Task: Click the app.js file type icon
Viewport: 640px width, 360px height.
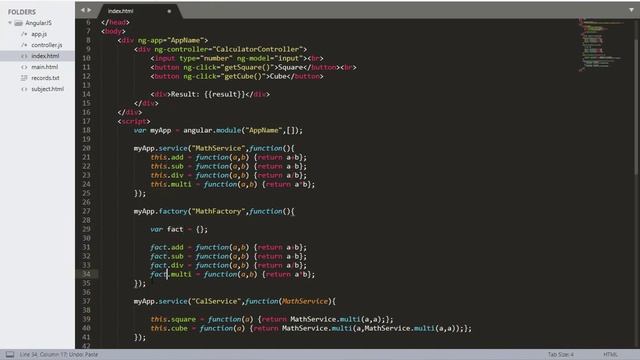Action: coord(24,34)
